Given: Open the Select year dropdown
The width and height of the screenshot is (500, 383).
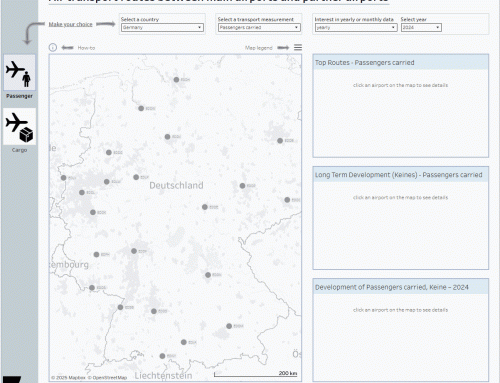Looking at the screenshot, I should (421, 27).
